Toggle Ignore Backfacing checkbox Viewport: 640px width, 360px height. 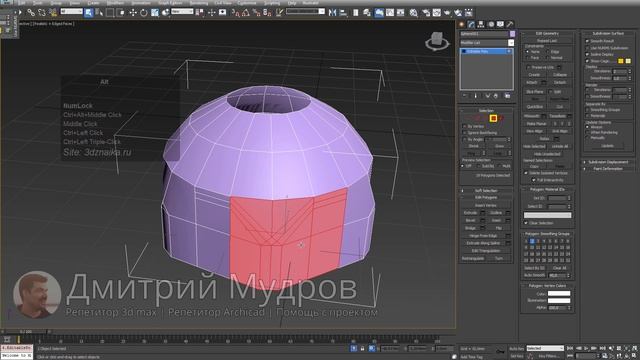[x=464, y=133]
